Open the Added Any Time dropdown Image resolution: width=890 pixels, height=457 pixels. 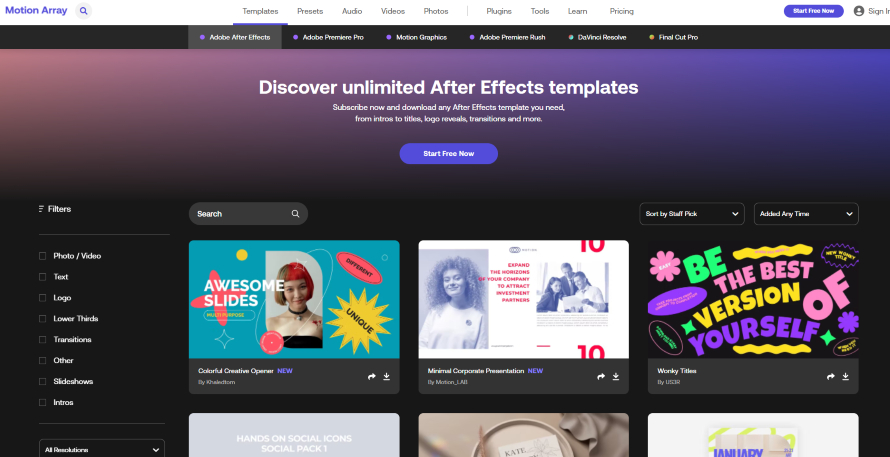[806, 214]
